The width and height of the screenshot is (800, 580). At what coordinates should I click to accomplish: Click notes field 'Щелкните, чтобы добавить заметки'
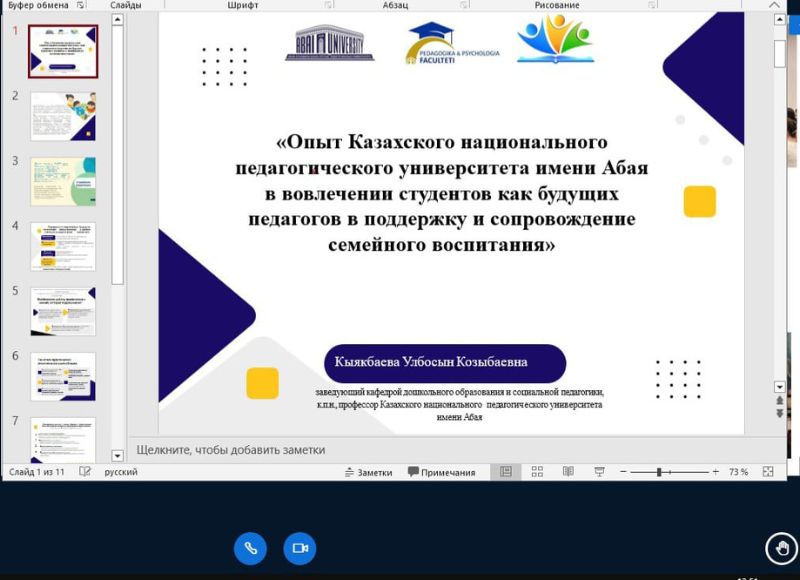[231, 450]
